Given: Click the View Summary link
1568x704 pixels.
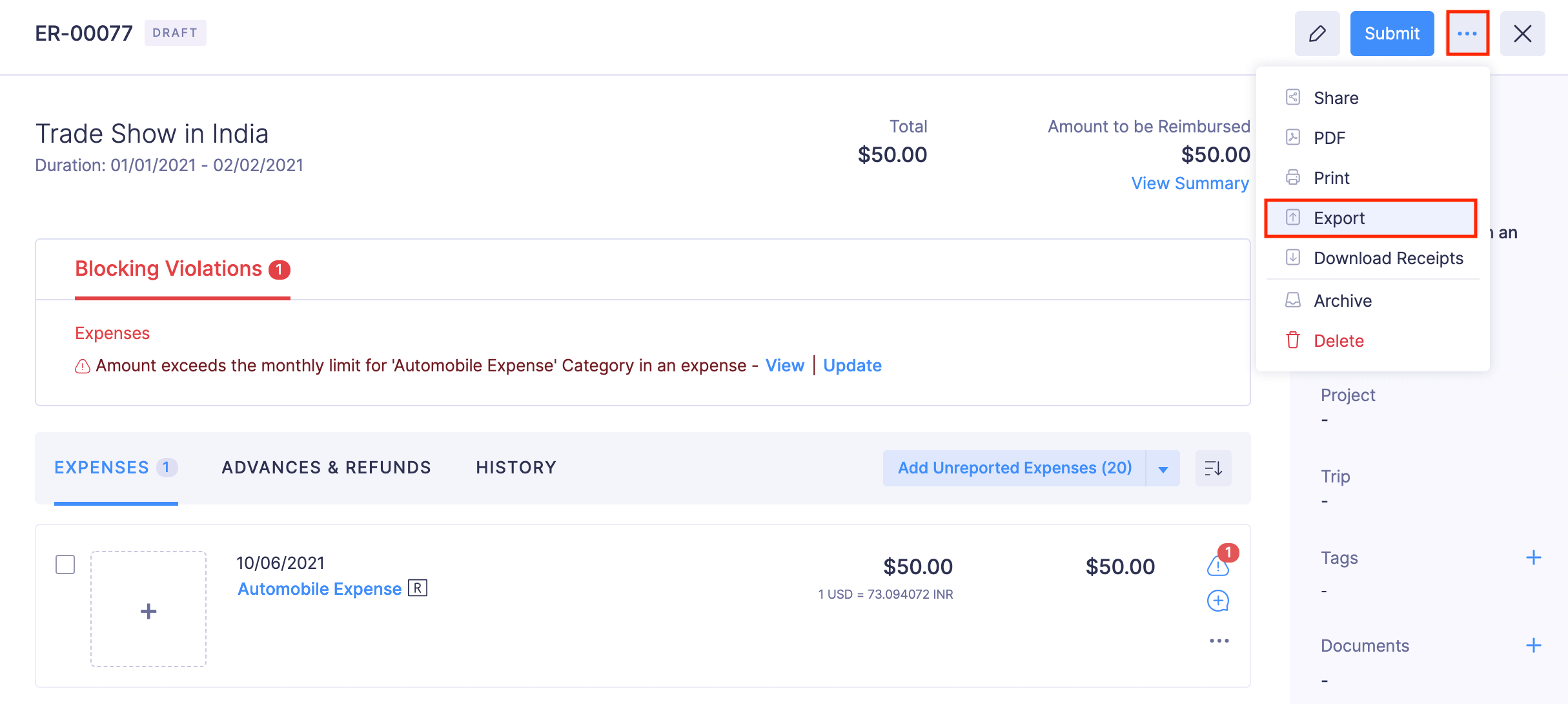Looking at the screenshot, I should click(x=1190, y=183).
